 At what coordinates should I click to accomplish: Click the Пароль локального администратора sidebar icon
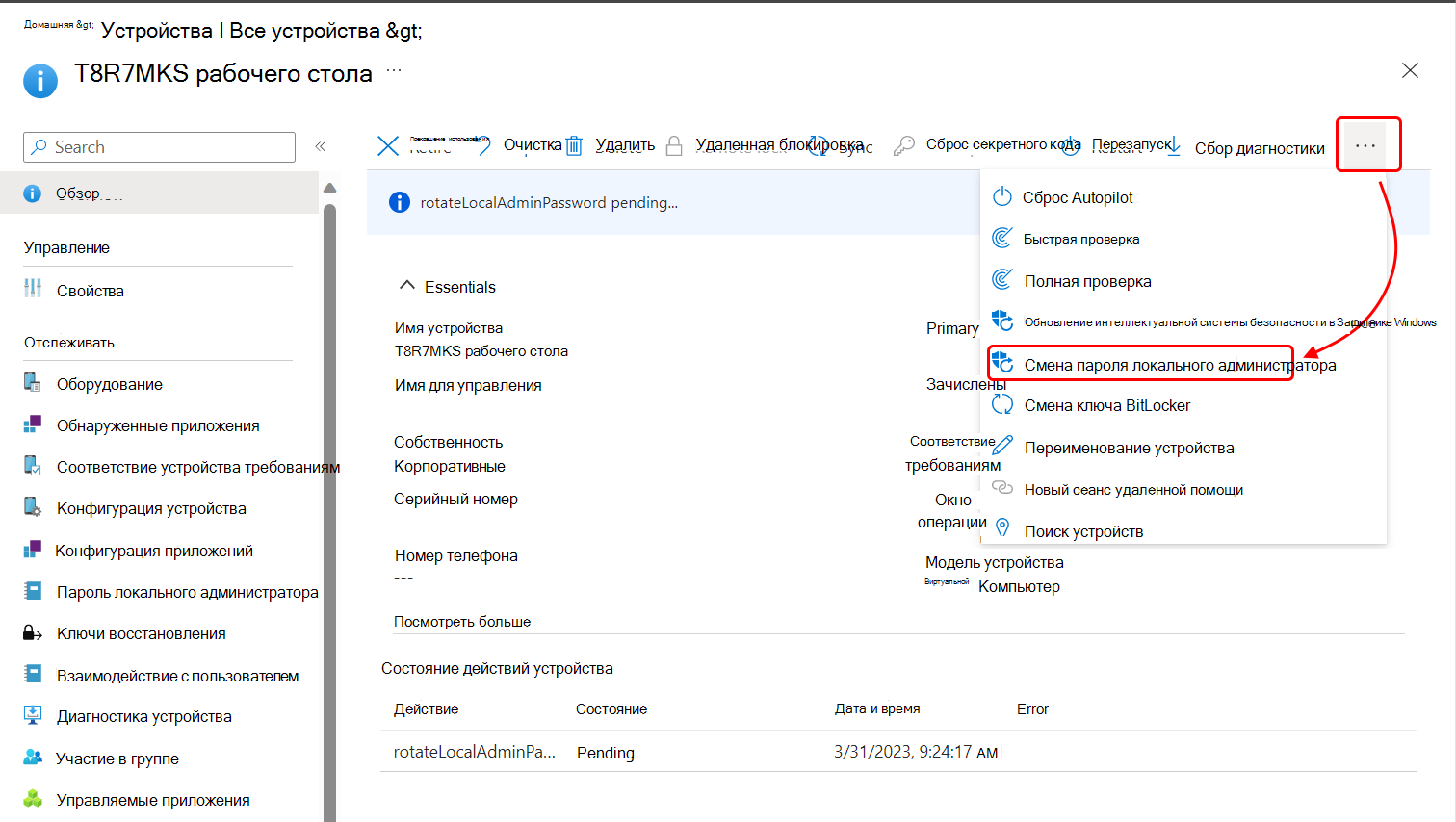pyautogui.click(x=33, y=591)
